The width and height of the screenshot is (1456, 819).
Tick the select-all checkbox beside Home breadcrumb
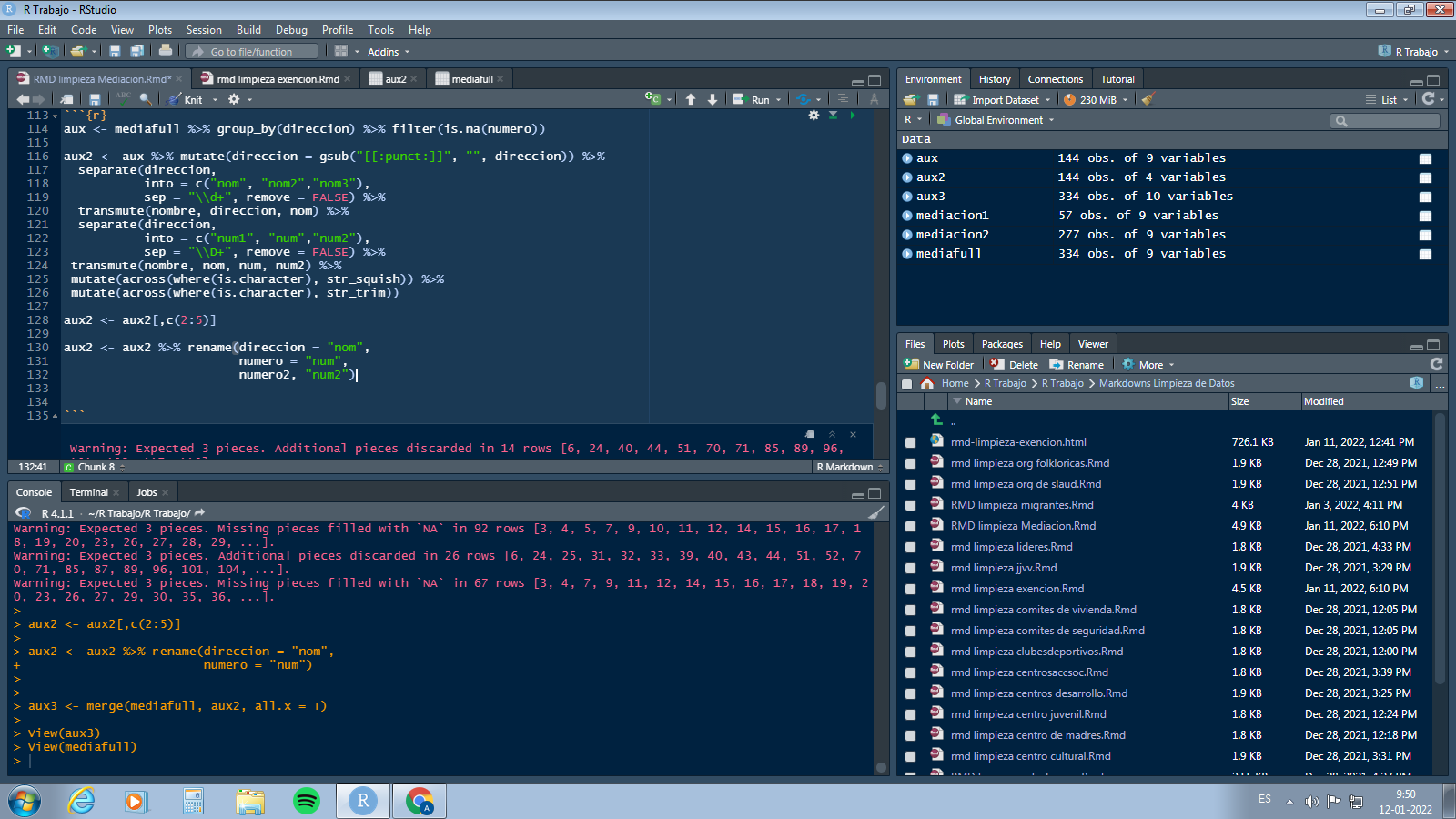(x=906, y=384)
